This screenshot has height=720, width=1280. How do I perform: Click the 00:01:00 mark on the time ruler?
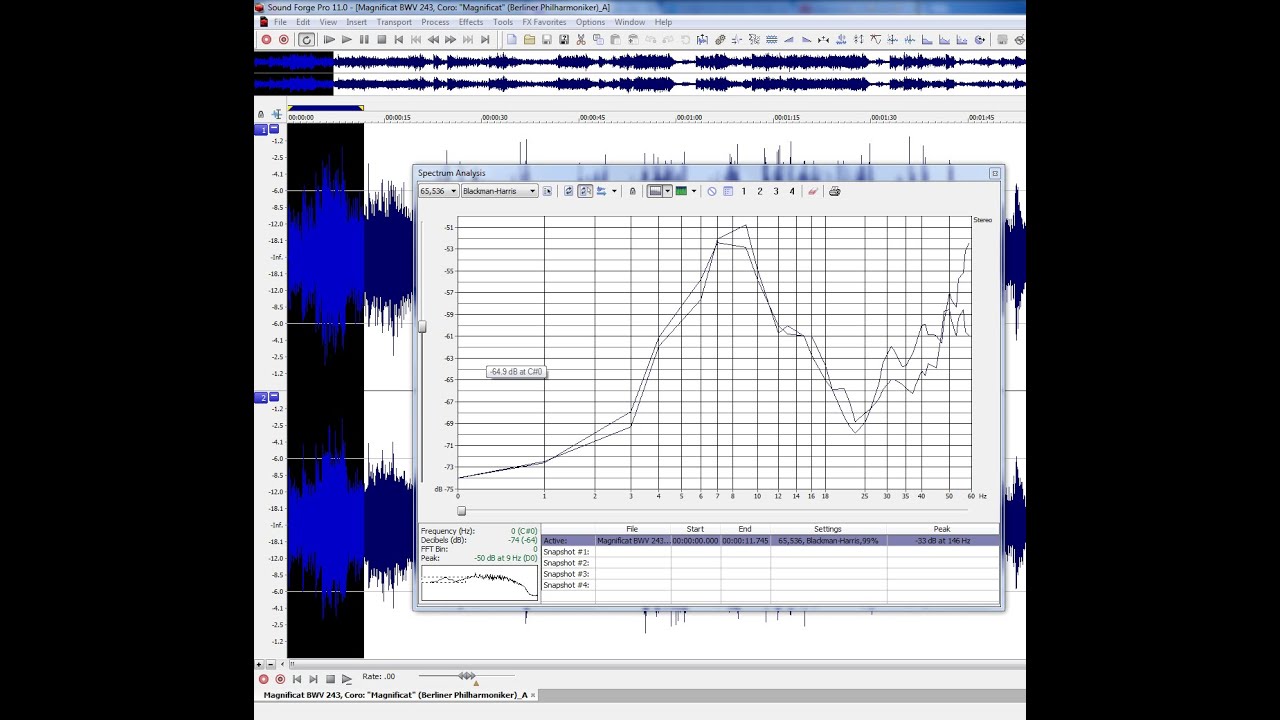[x=689, y=117]
